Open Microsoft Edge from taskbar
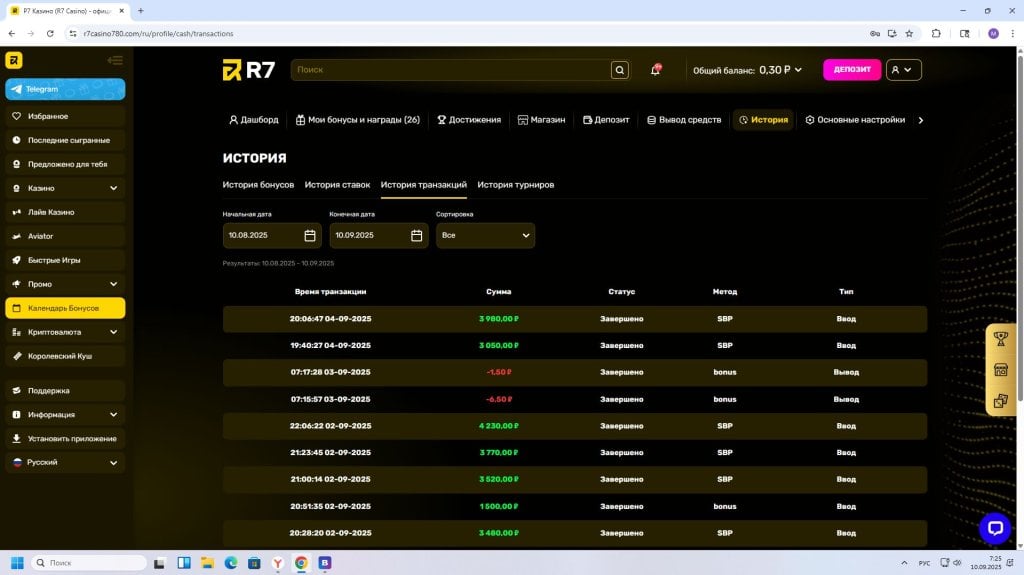This screenshot has width=1024, height=575. (231, 563)
